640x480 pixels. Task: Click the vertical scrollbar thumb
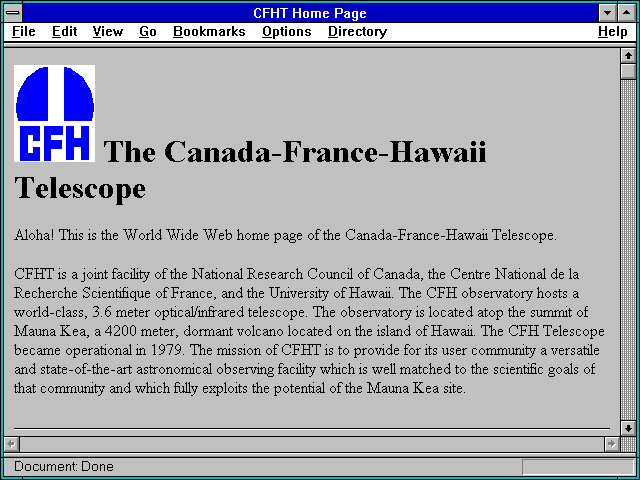(628, 71)
